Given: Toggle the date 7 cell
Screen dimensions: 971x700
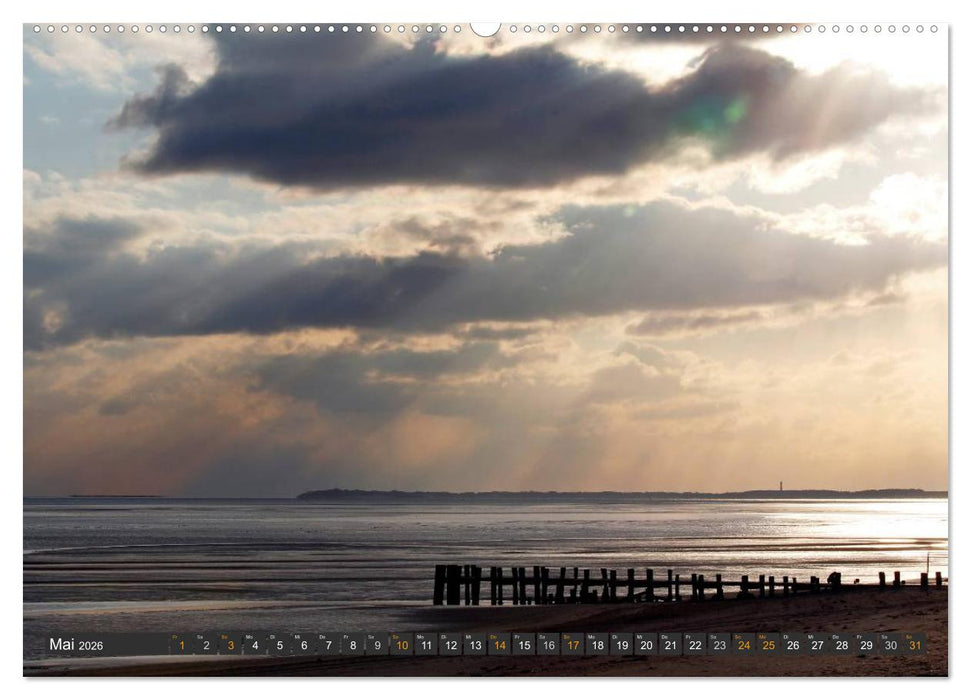Looking at the screenshot, I should coord(329,645).
